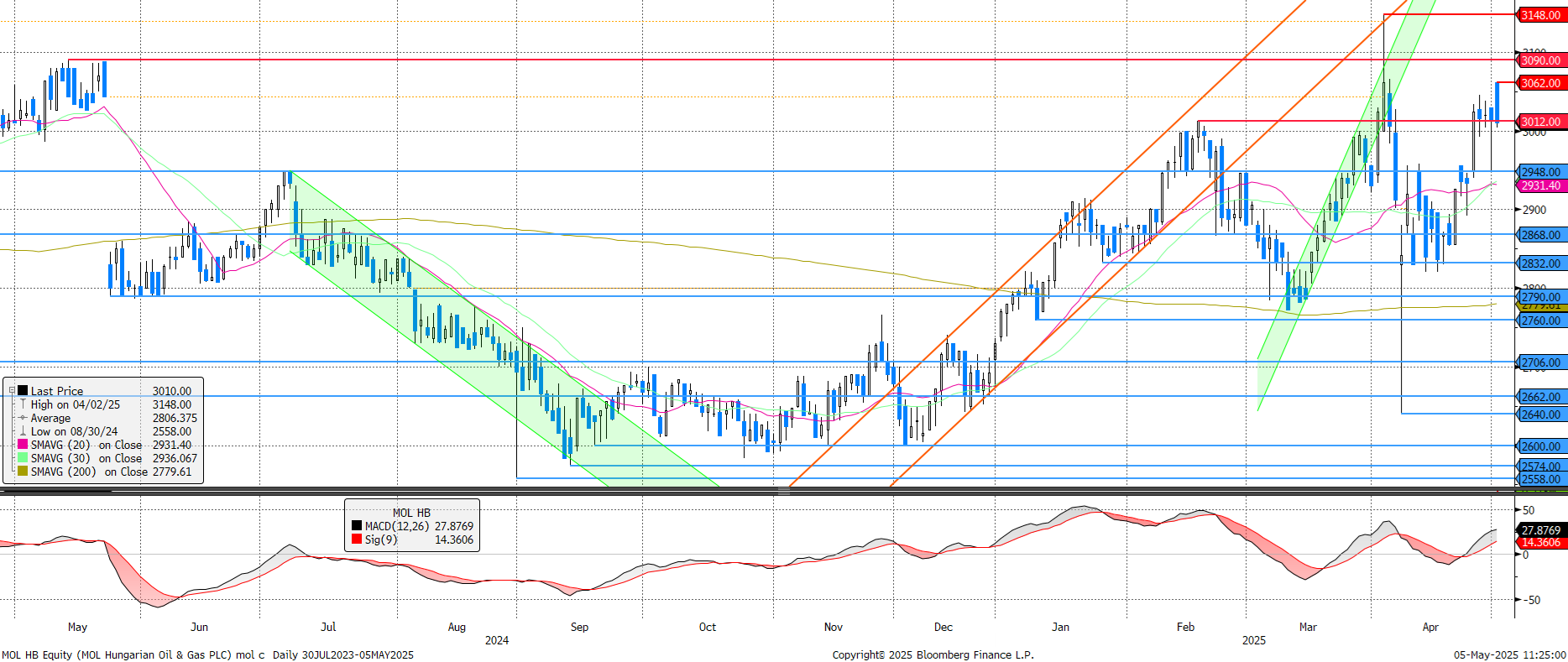
Task: Click the 3012.00 red price label
Action: (x=1541, y=122)
